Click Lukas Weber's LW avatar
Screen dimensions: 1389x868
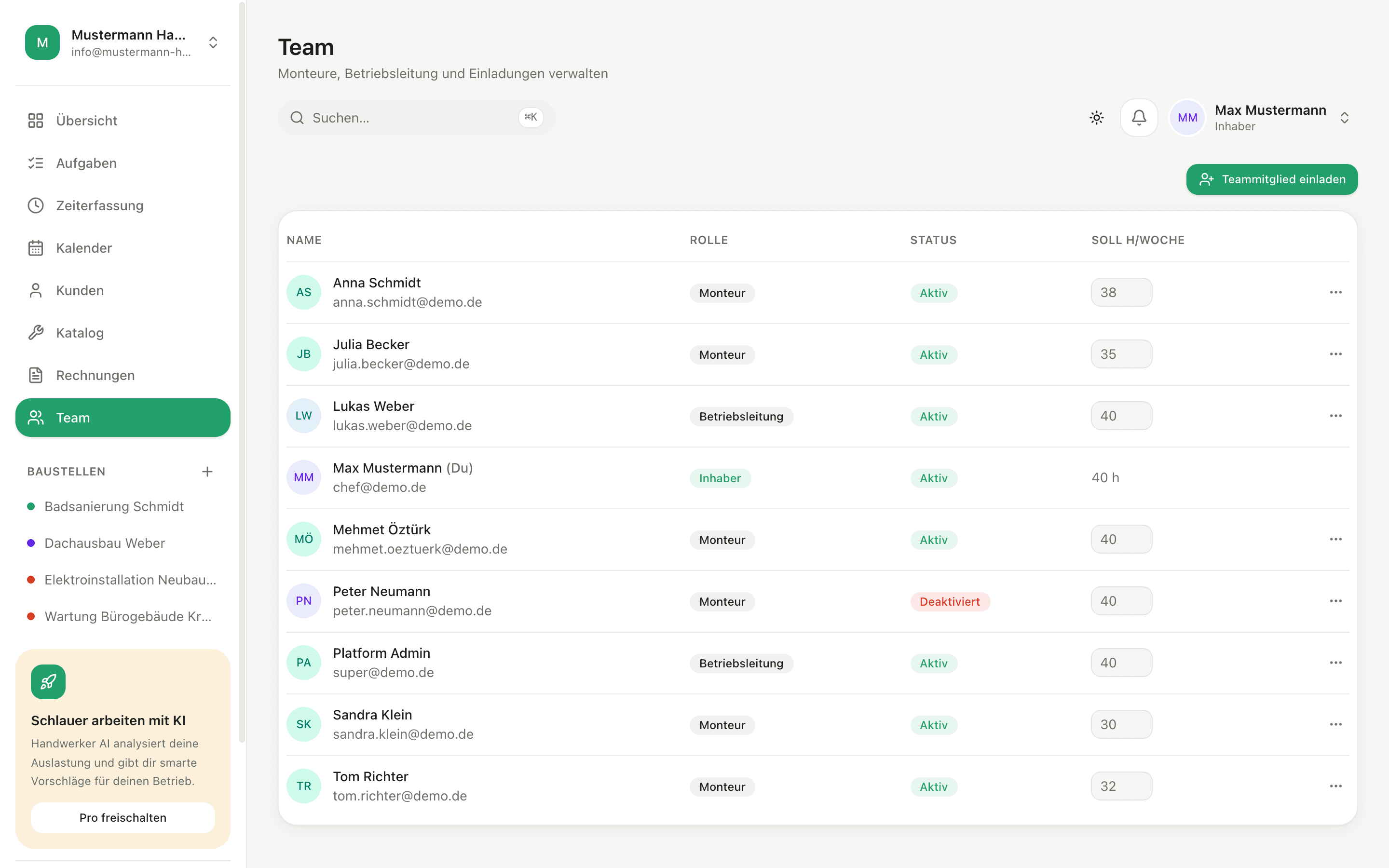pyautogui.click(x=304, y=416)
